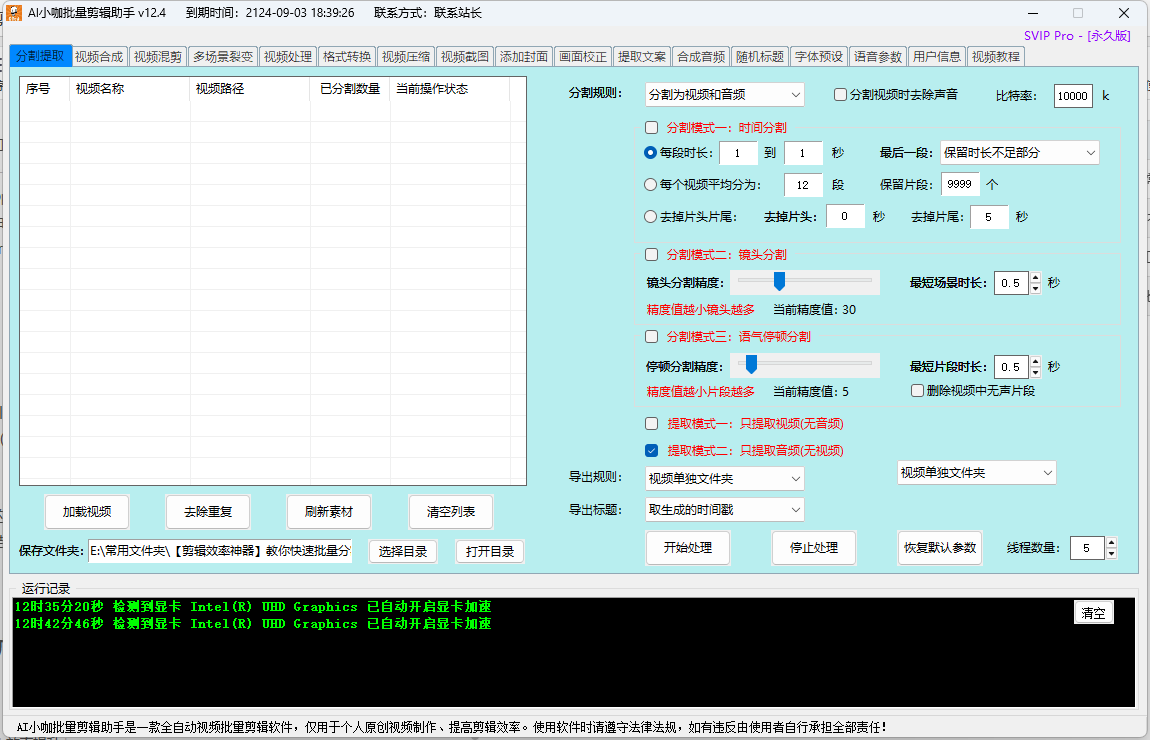The width and height of the screenshot is (1150, 740).
Task: Click the 已分割数量 column header
Action: click(350, 89)
